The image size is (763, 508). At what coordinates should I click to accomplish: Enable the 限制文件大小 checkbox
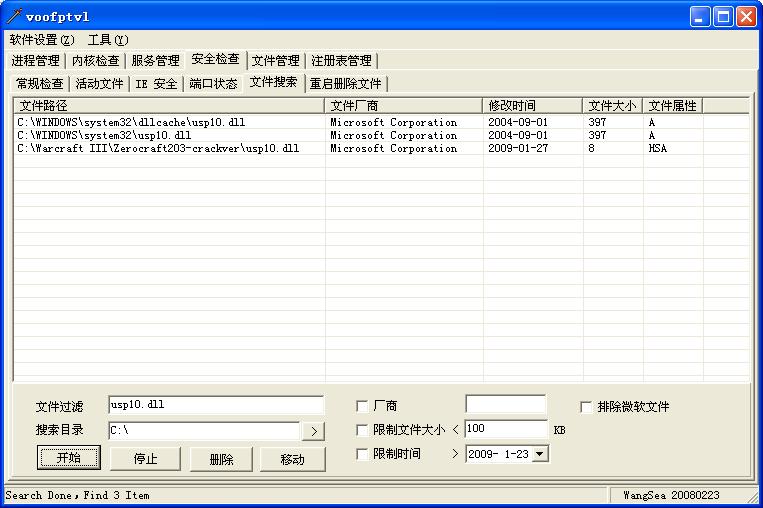tap(362, 430)
